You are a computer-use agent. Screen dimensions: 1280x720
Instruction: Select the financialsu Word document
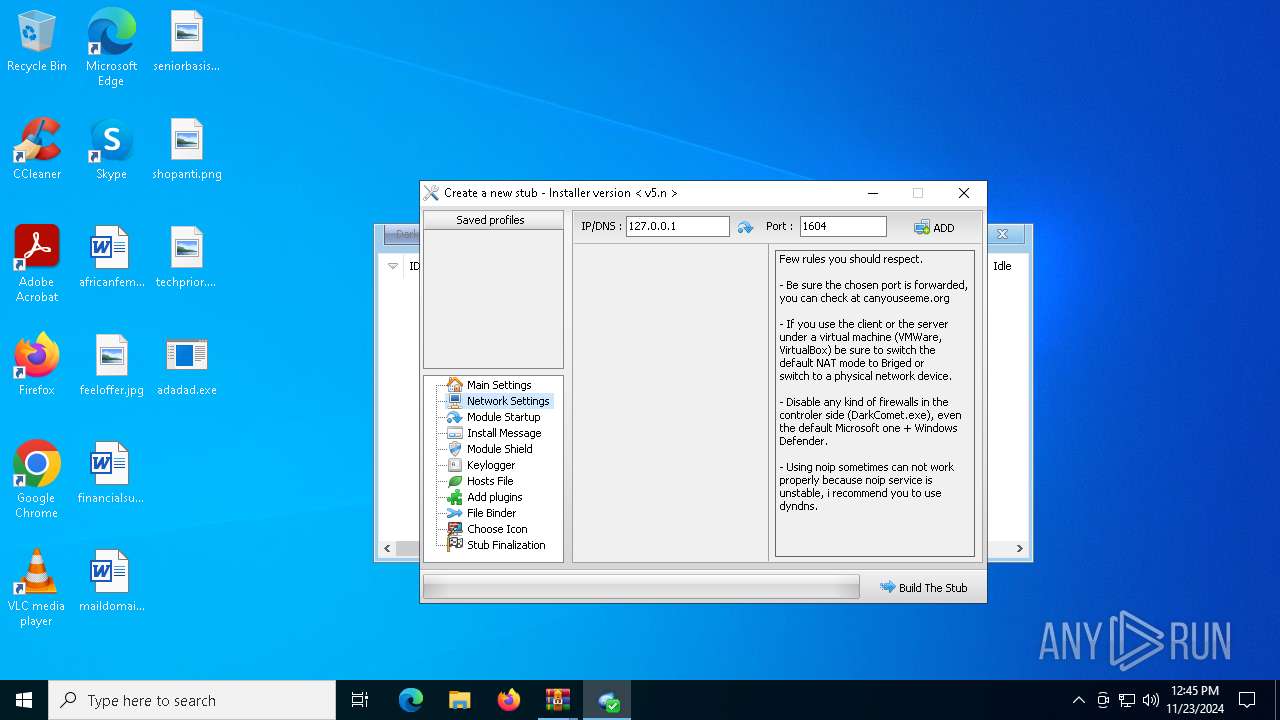(x=111, y=473)
